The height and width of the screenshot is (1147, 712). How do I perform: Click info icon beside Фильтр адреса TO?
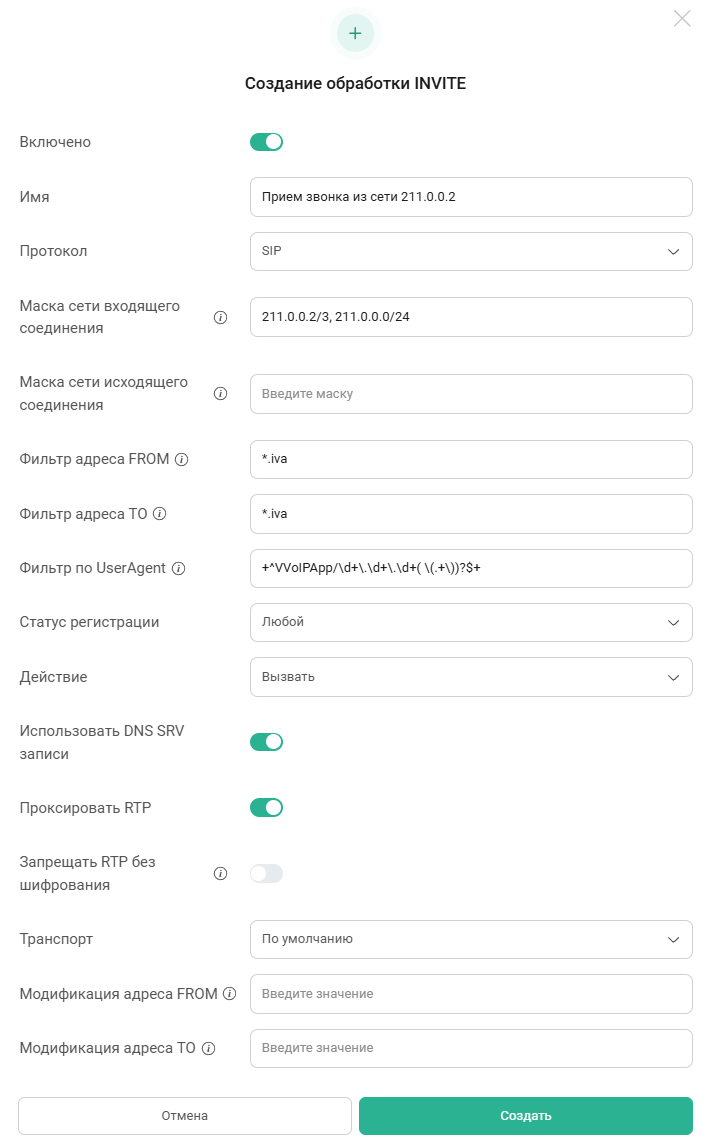pyautogui.click(x=159, y=514)
